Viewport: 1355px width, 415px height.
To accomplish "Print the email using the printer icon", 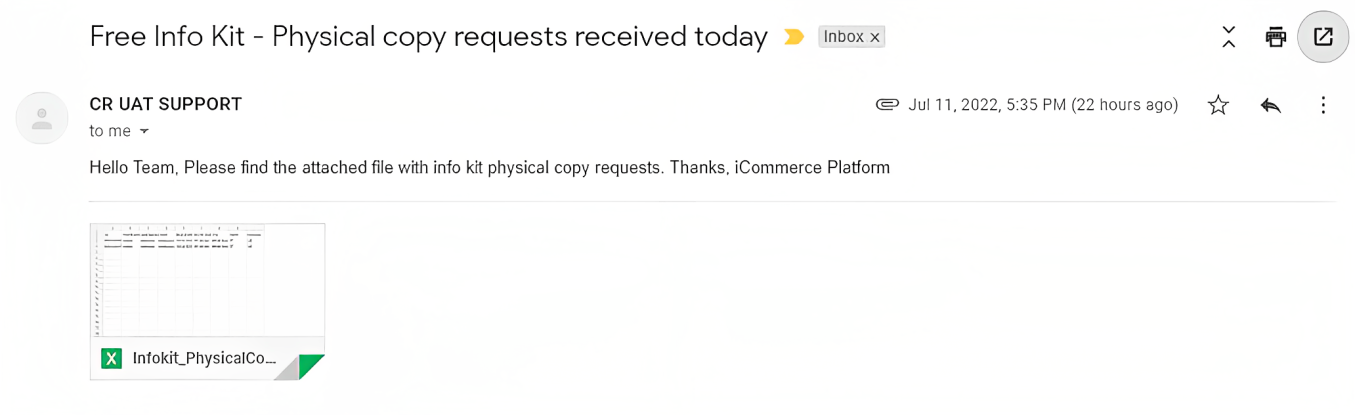I will click(1275, 38).
